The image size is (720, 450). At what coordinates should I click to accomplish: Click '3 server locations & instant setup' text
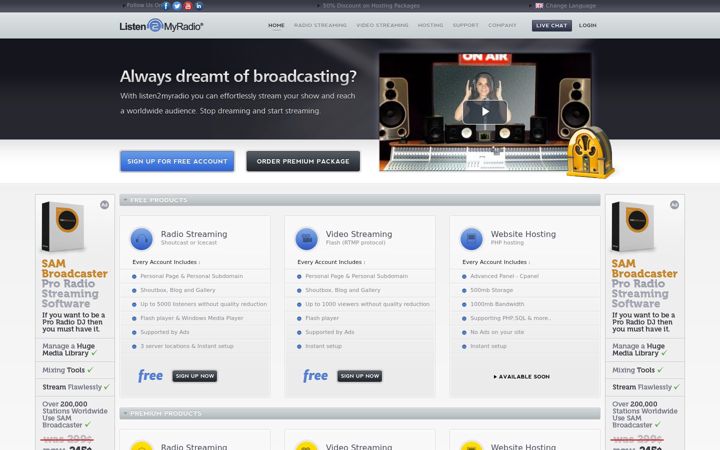[187, 346]
